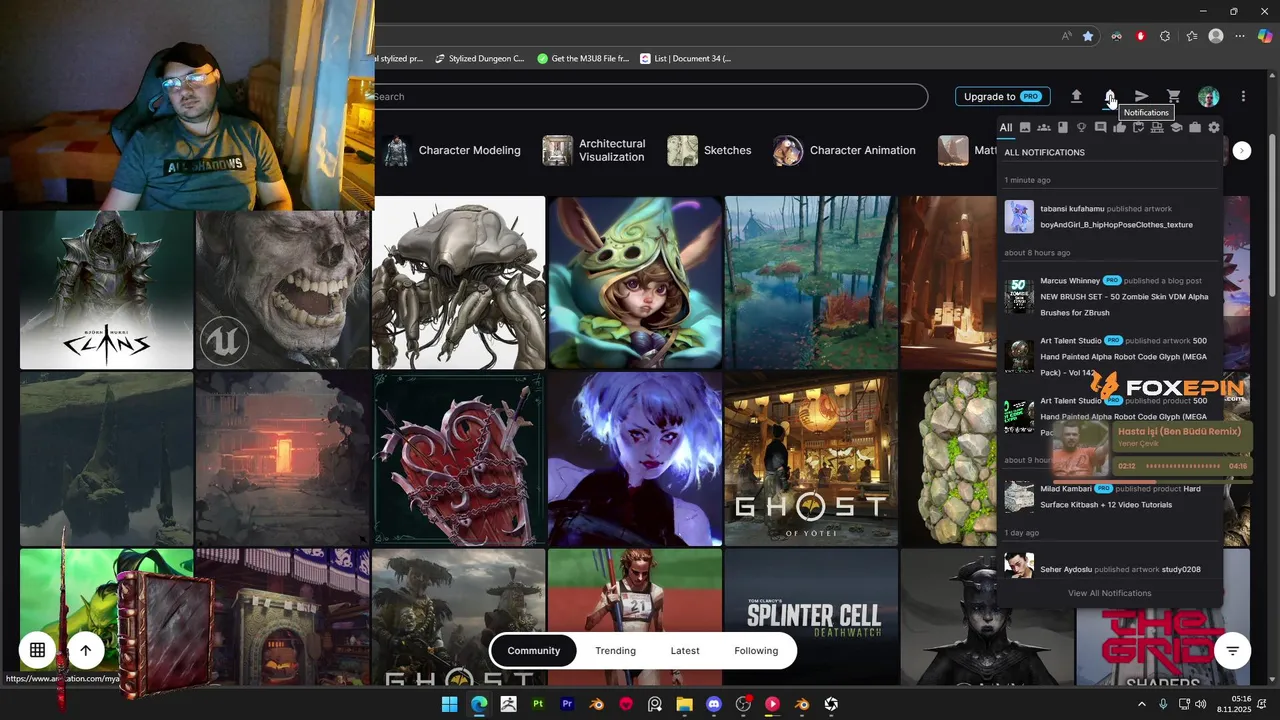Open Get the M3U8 File bookmark
Viewport: 1280px width, 720px height.
[583, 59]
